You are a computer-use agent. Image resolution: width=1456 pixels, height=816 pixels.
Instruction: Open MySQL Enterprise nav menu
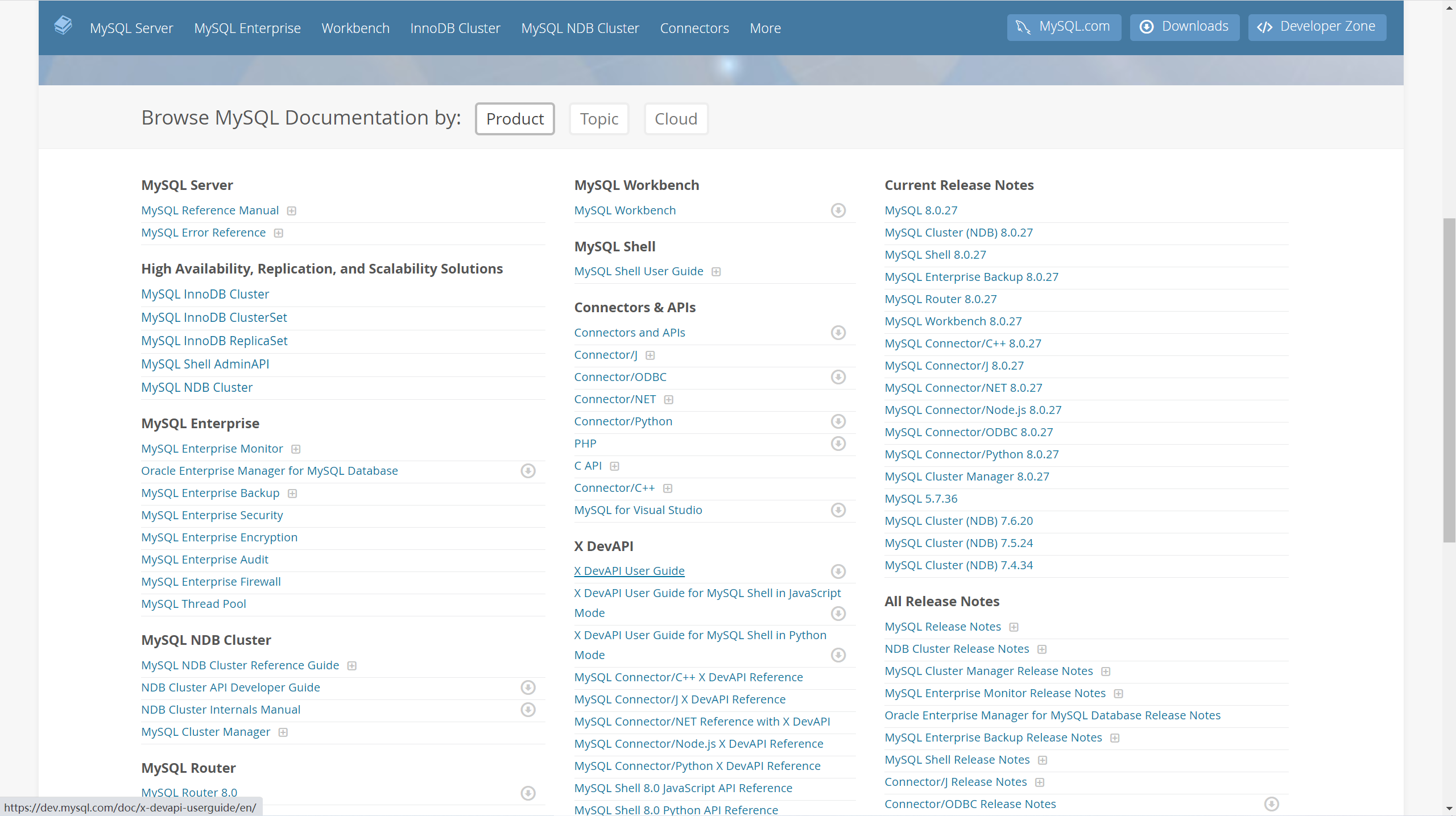click(247, 28)
